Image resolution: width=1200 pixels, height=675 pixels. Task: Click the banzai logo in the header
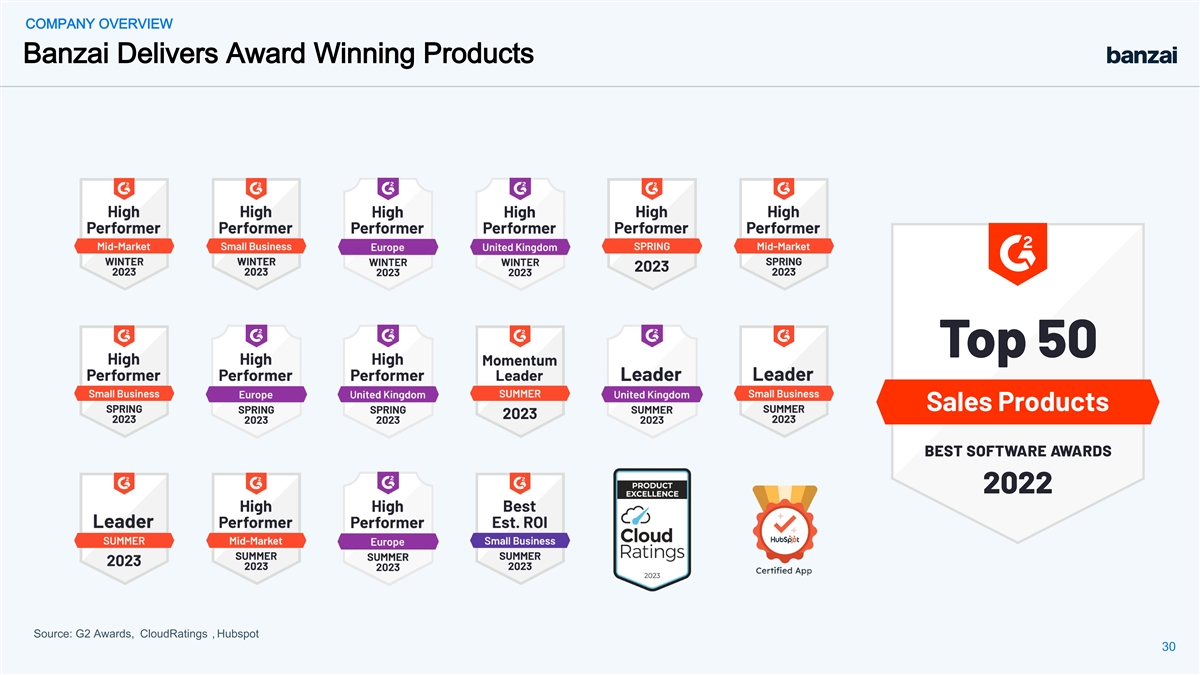click(x=1142, y=55)
